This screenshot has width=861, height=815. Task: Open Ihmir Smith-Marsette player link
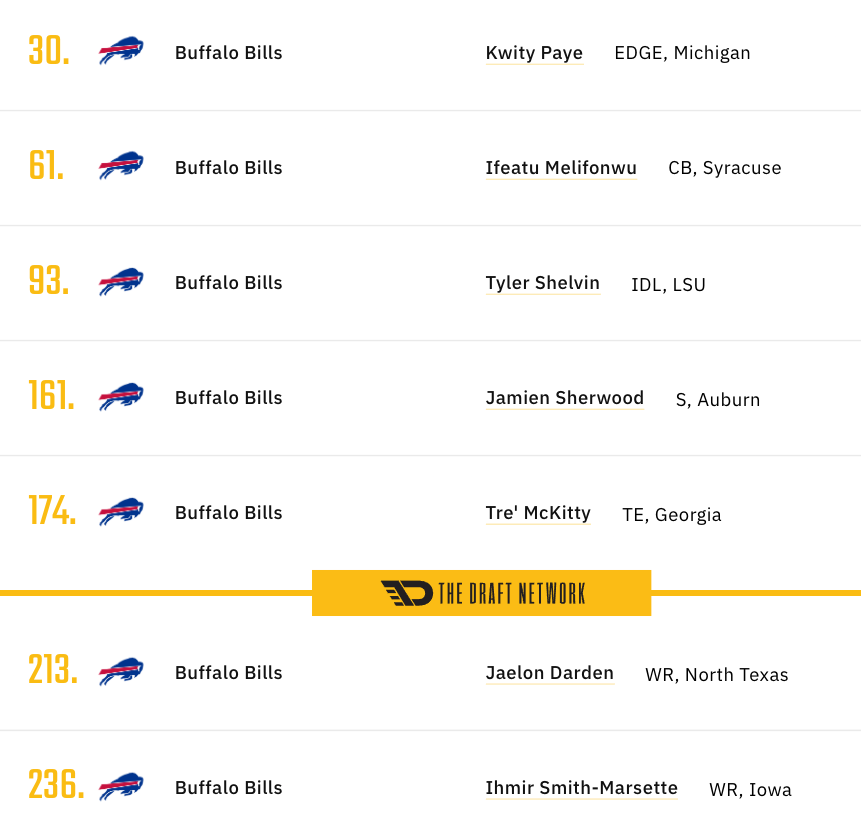(x=582, y=788)
